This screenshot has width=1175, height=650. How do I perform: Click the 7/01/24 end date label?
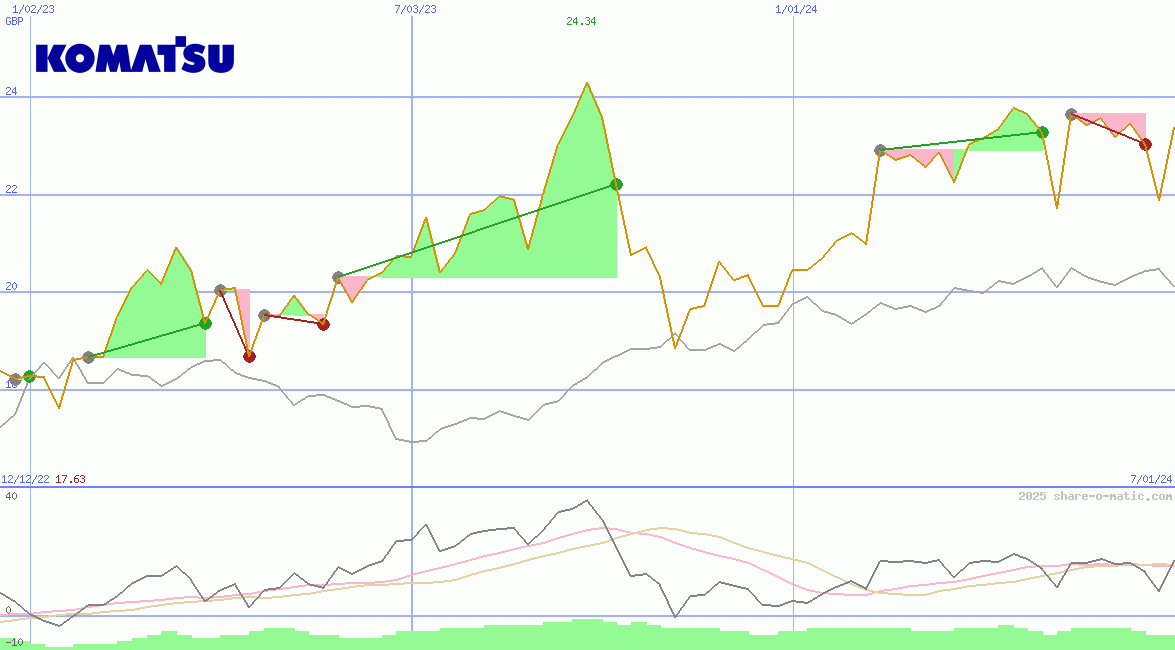(x=1151, y=479)
